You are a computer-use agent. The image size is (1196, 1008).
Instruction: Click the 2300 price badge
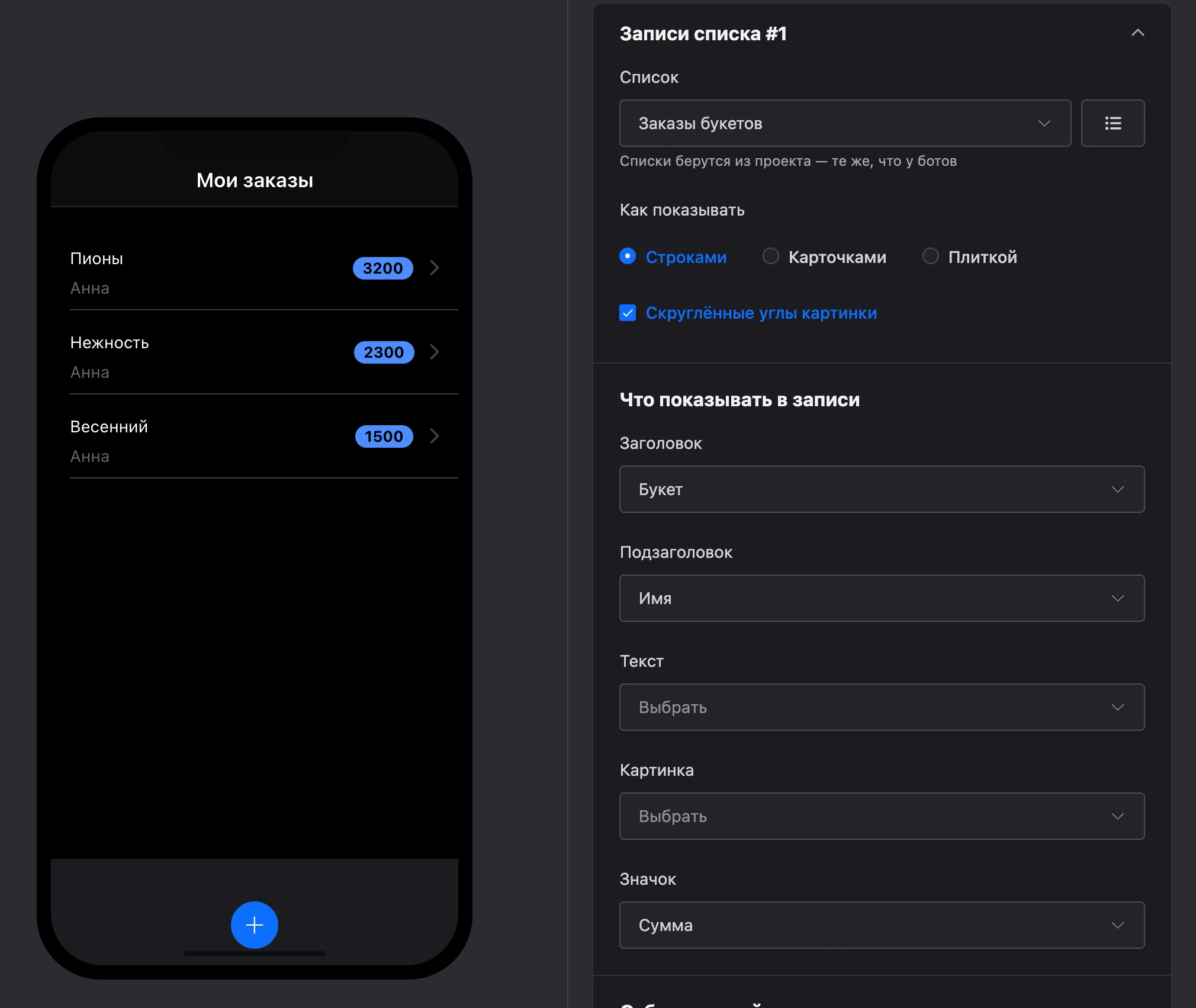point(384,352)
